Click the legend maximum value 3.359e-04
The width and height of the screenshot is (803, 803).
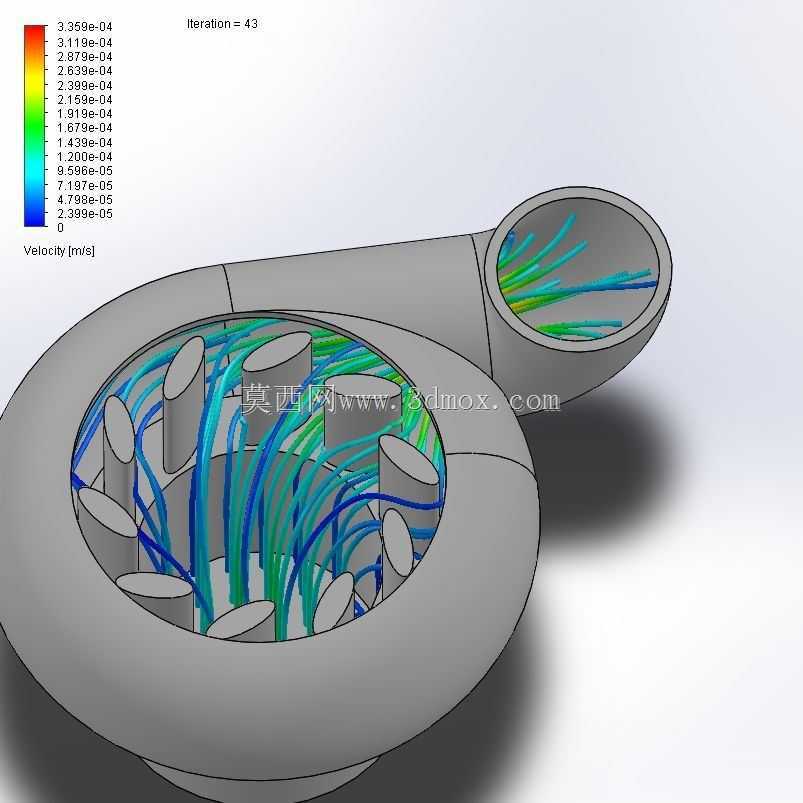pos(84,27)
